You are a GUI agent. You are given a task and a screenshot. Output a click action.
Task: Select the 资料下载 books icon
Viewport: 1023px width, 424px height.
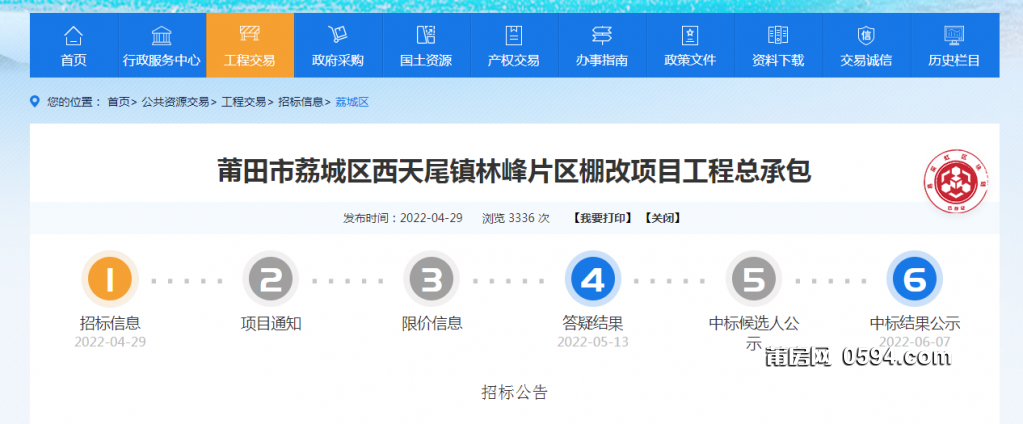(778, 35)
